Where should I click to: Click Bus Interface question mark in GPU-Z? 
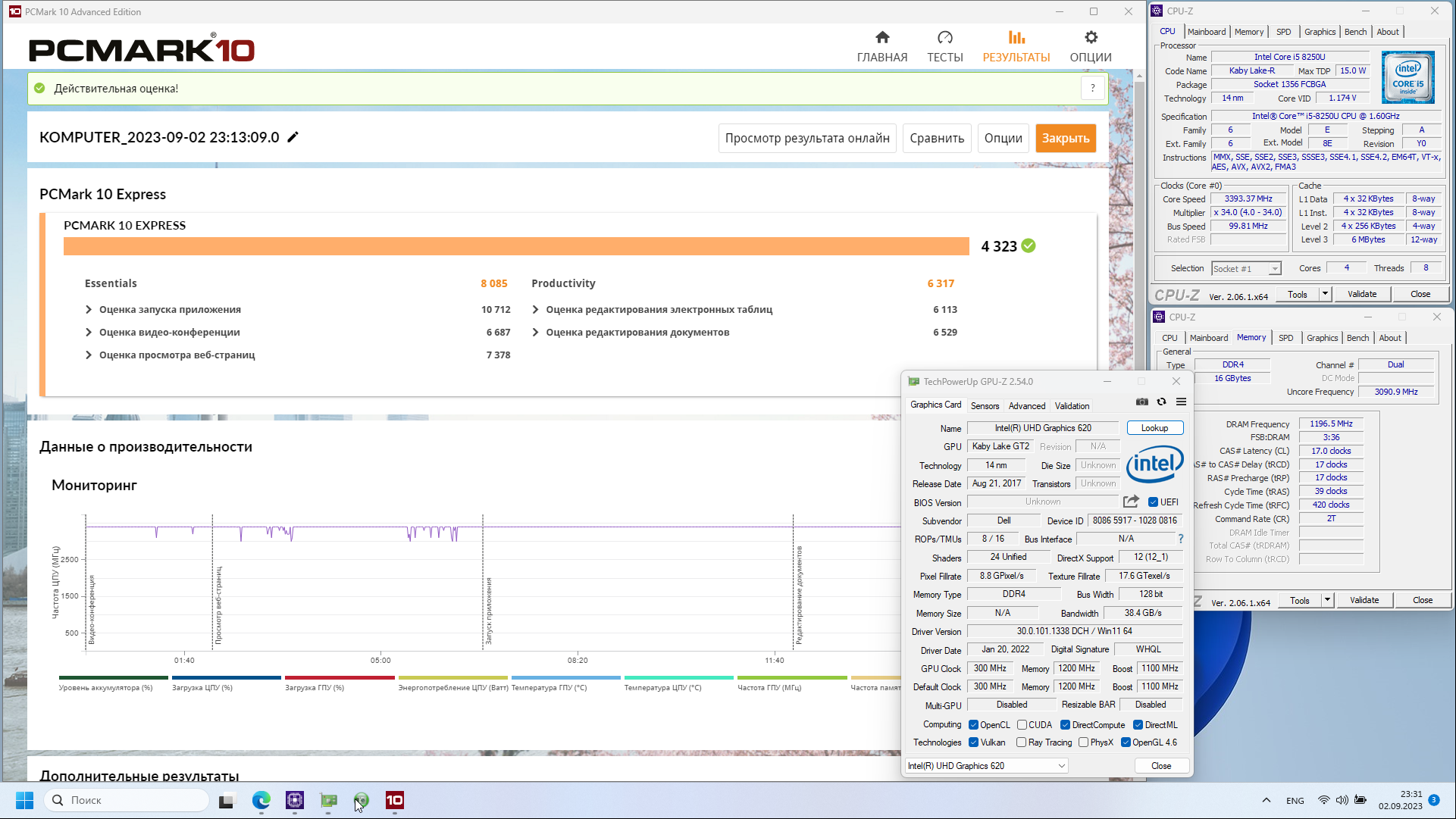1180,539
